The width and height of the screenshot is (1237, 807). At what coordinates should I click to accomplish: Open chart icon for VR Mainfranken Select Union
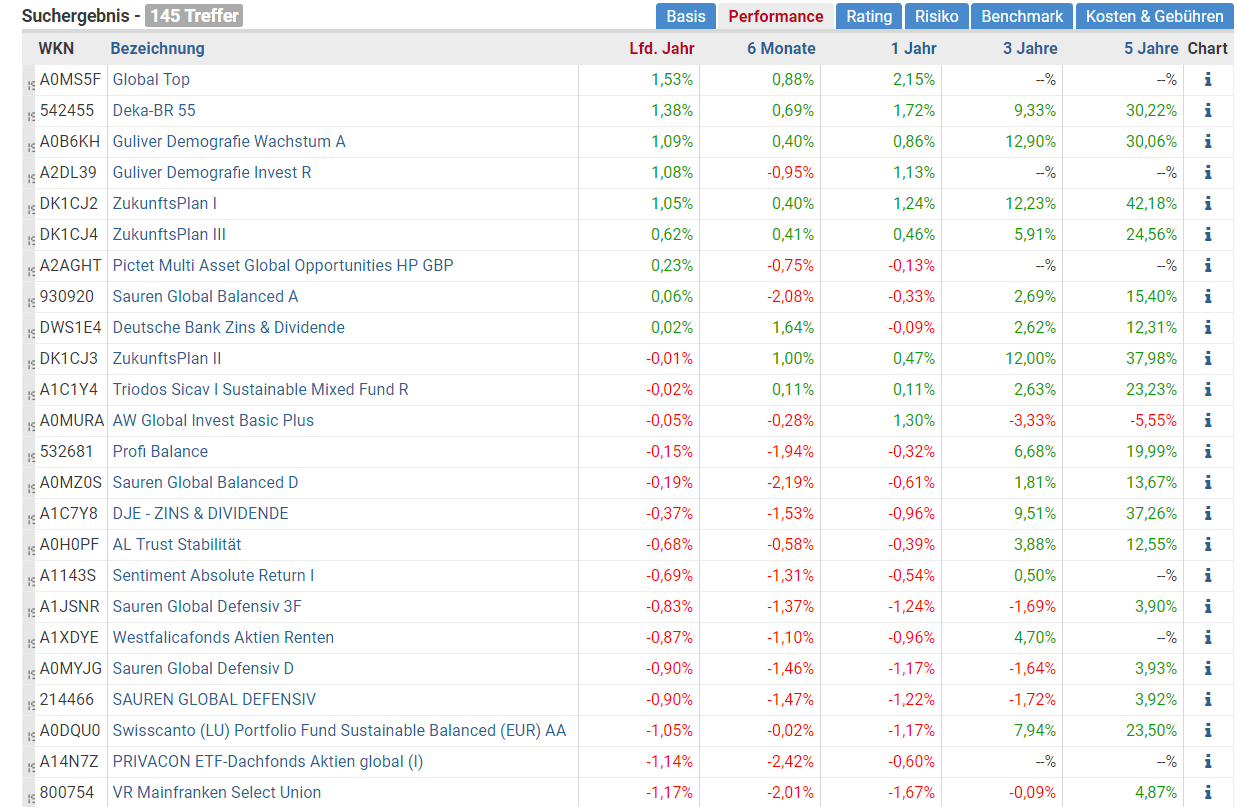coord(1208,793)
